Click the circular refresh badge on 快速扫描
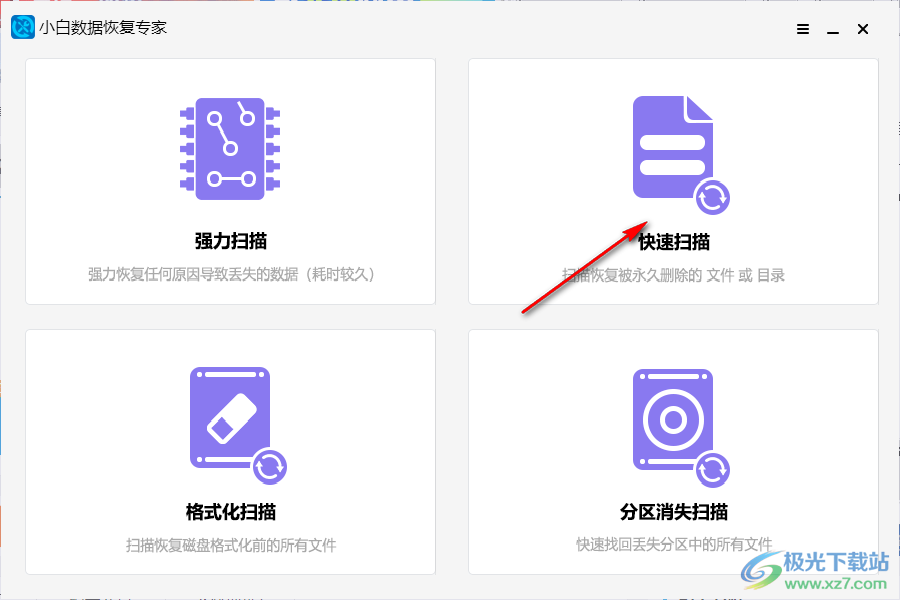Image resolution: width=900 pixels, height=600 pixels. click(712, 199)
